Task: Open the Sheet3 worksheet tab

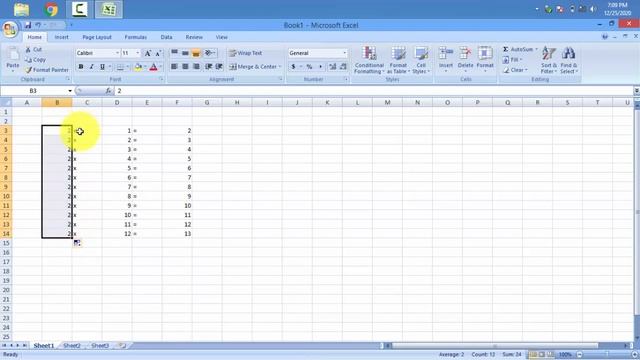Action: pos(100,345)
